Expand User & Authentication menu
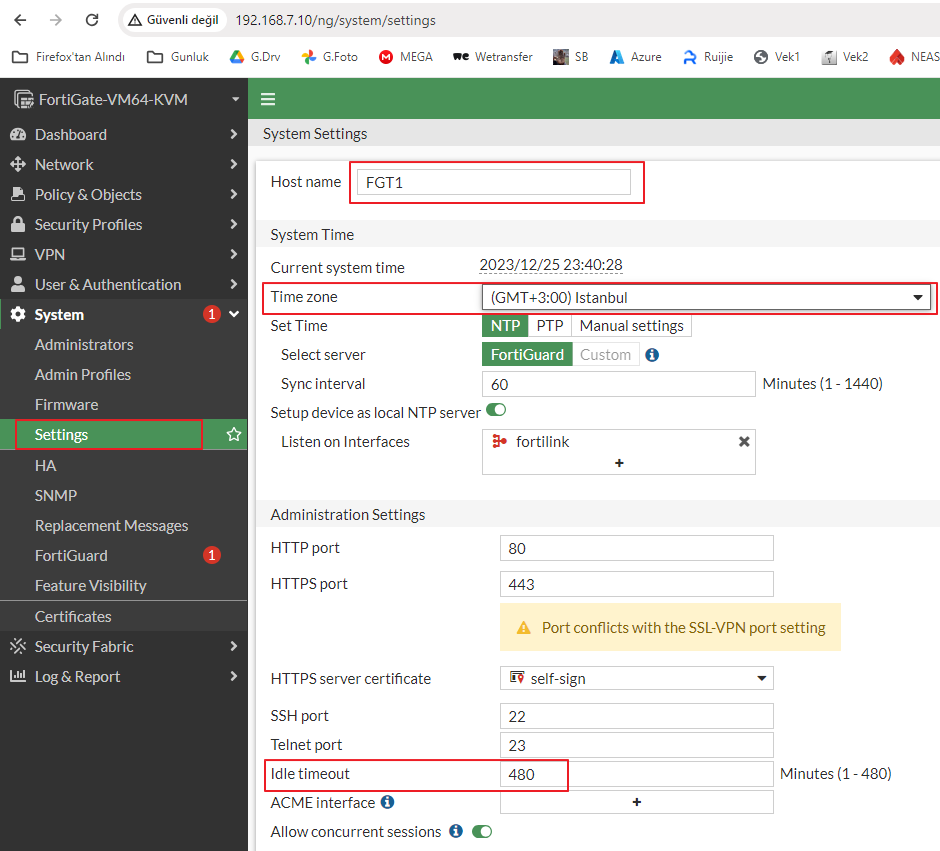This screenshot has height=851, width=940. pyautogui.click(x=123, y=285)
